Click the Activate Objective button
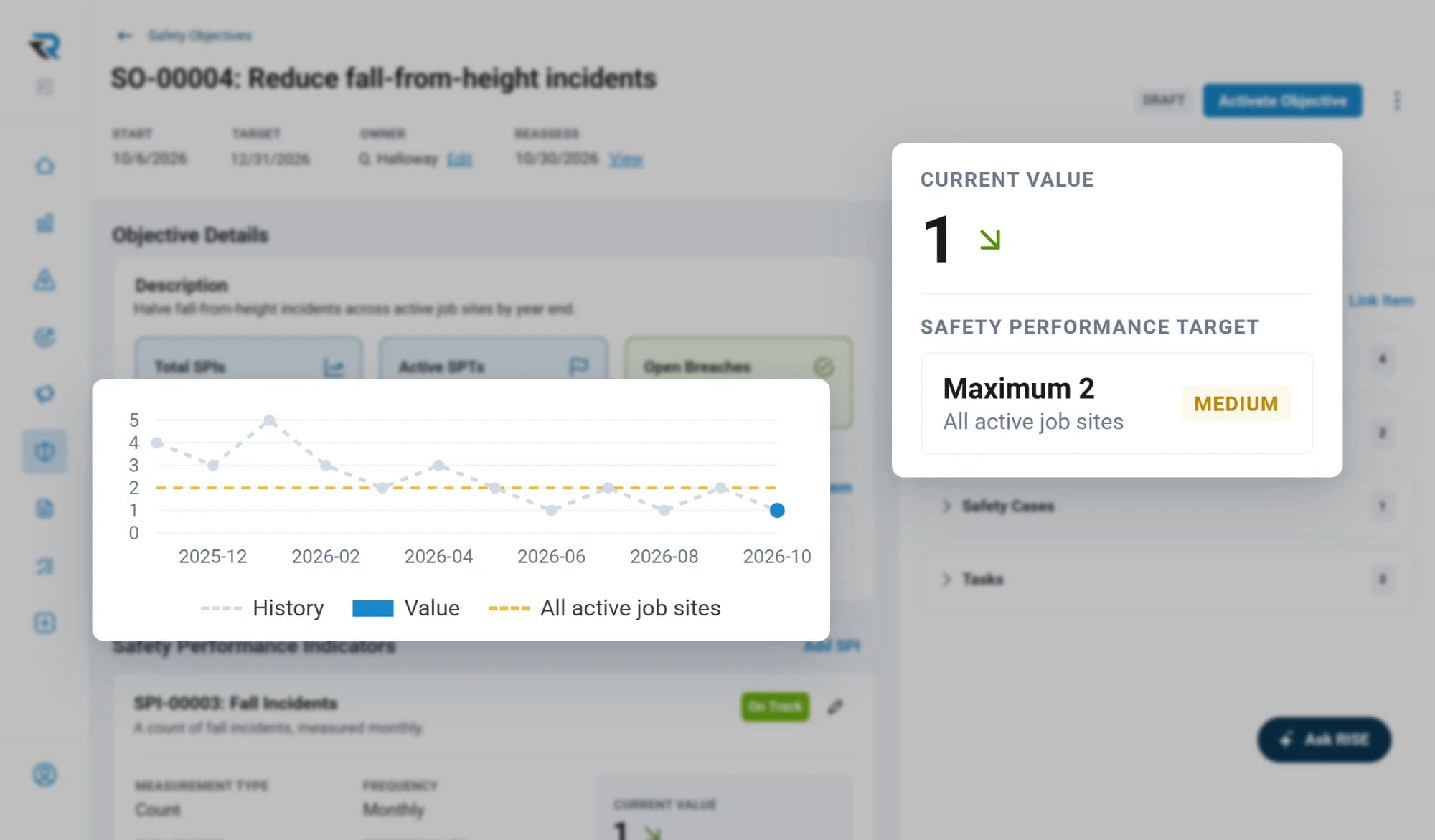Screen dimensions: 1435x840 click(1282, 100)
